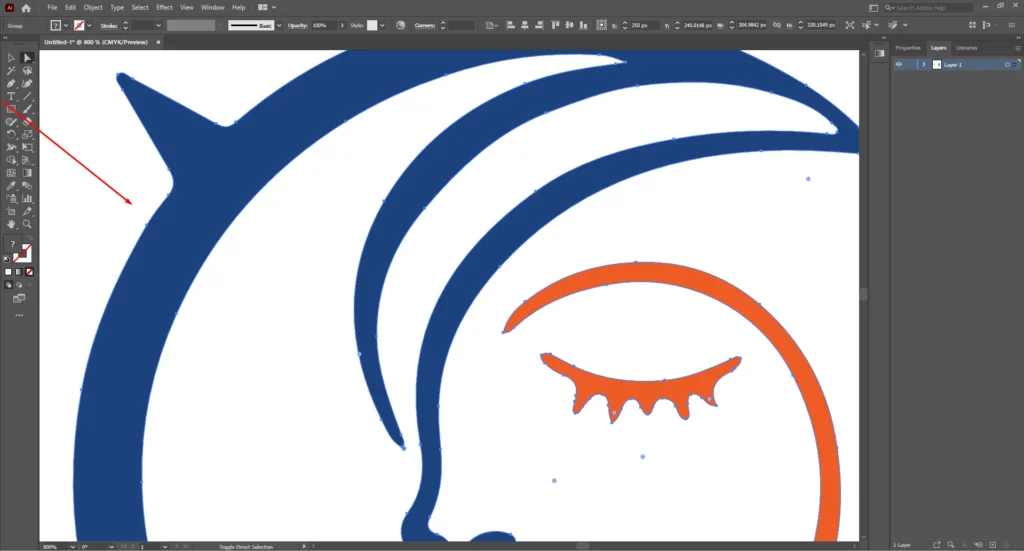Enable Draw Normal mode

click(x=8, y=285)
